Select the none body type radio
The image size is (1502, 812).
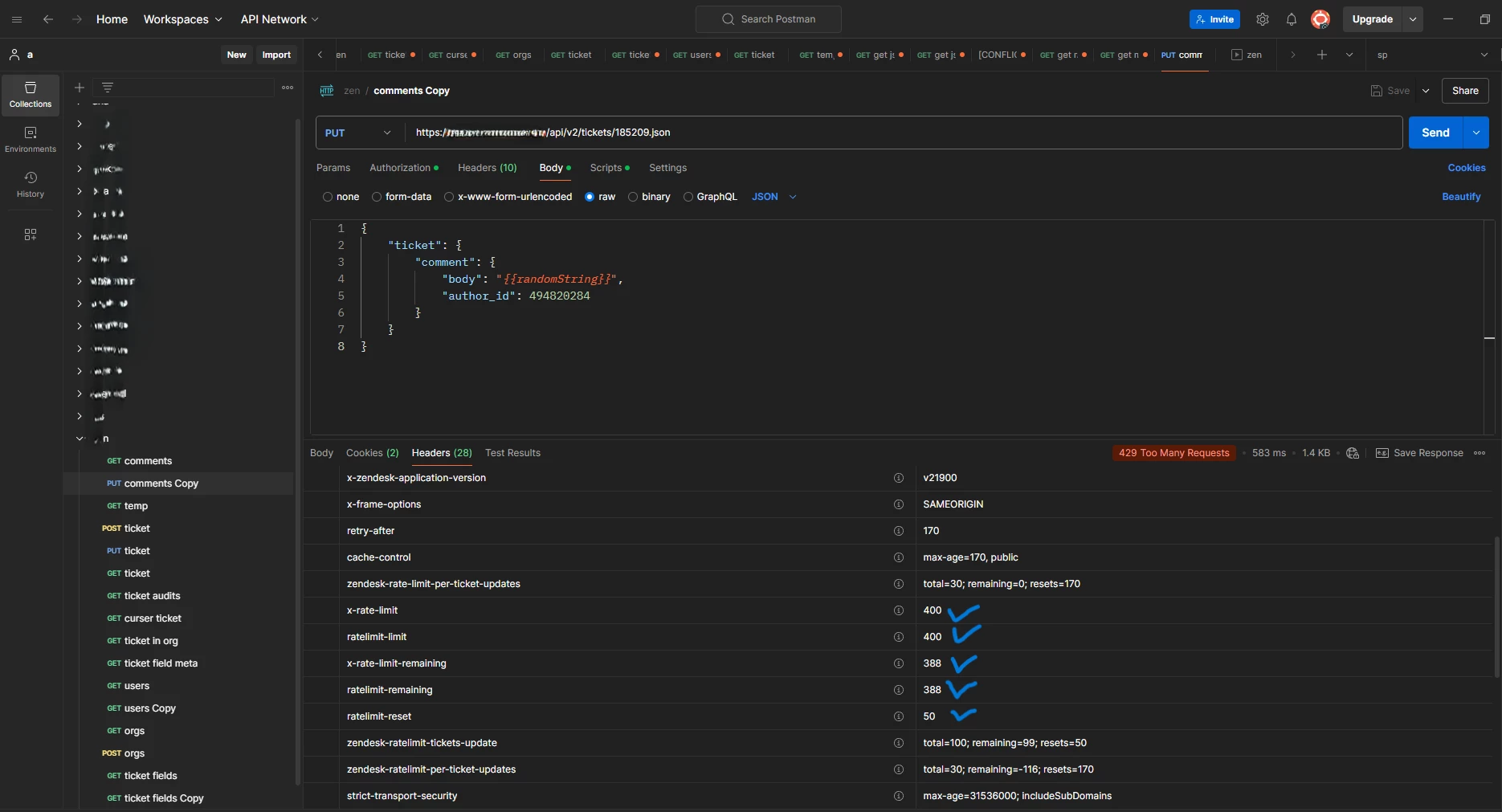click(x=328, y=197)
